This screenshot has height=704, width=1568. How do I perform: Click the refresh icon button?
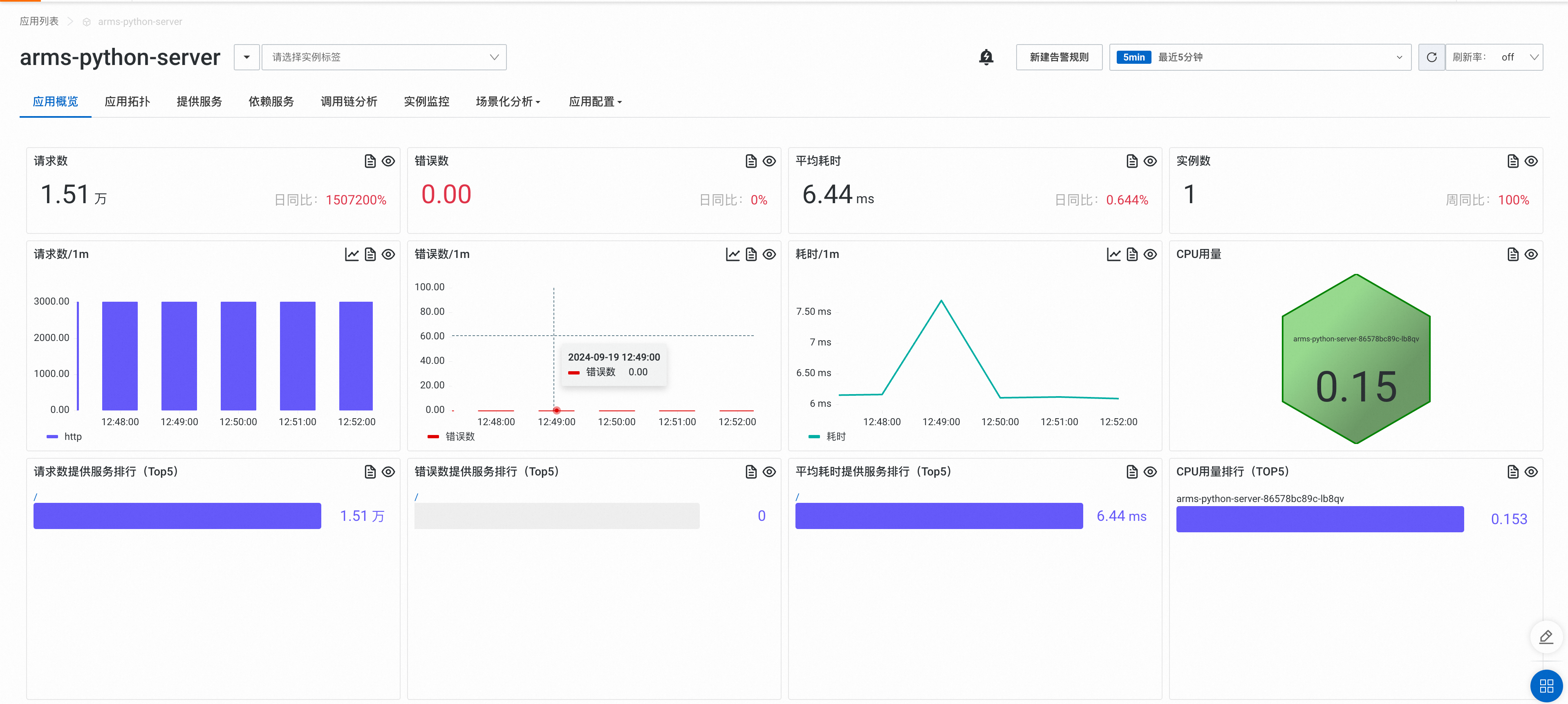point(1431,57)
